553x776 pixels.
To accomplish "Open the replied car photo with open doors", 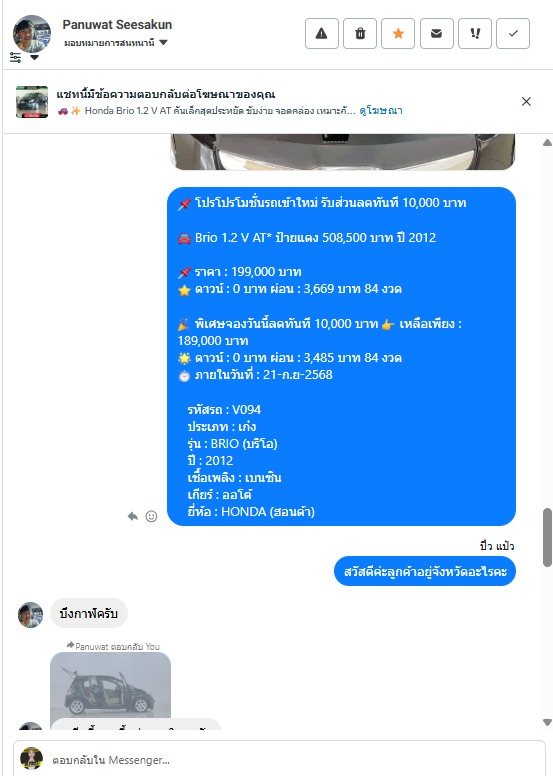I will (110, 685).
